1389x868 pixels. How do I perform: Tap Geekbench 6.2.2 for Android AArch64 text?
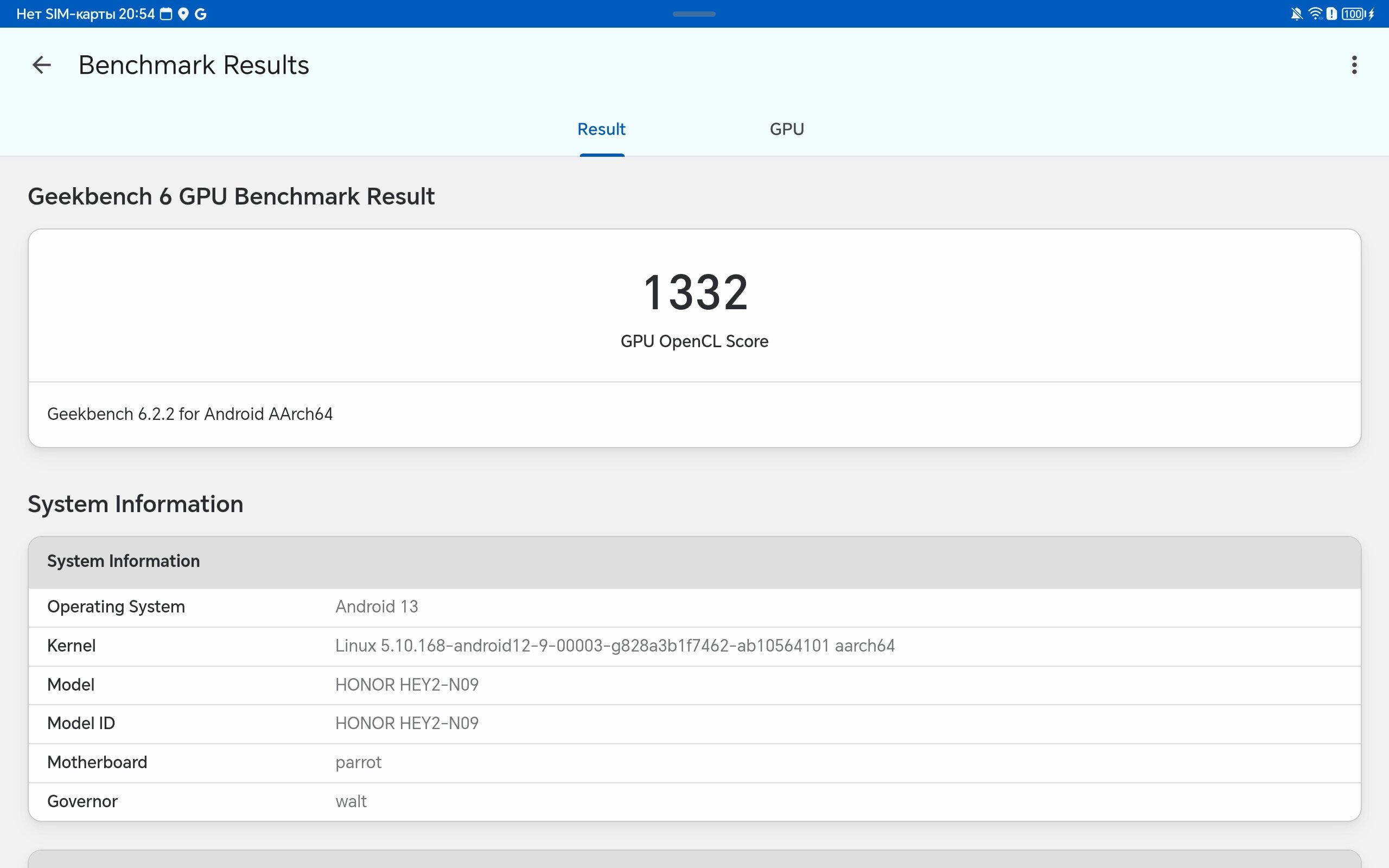(189, 414)
